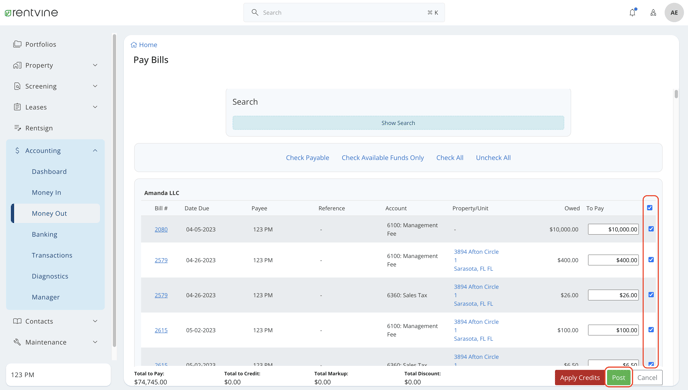Expand the Property menu chevron
Screen dimensions: 688x390
(95, 65)
